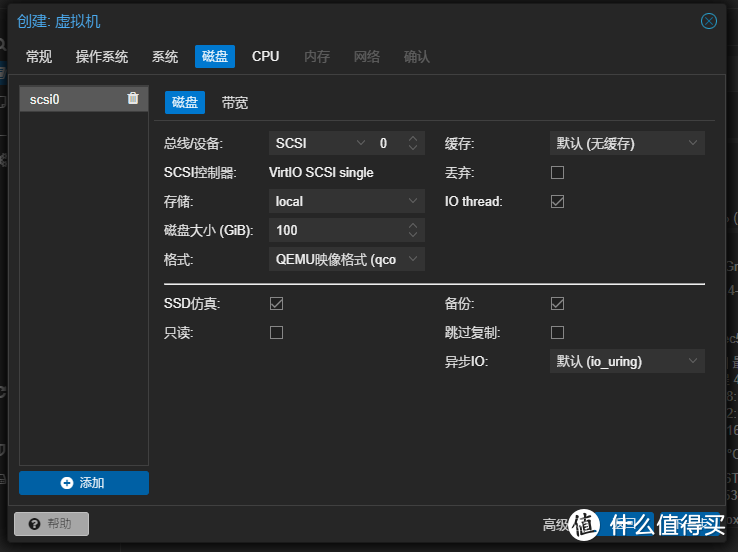Uncheck the Backup (备份) checkbox
Viewport: 738px width, 552px height.
(558, 303)
